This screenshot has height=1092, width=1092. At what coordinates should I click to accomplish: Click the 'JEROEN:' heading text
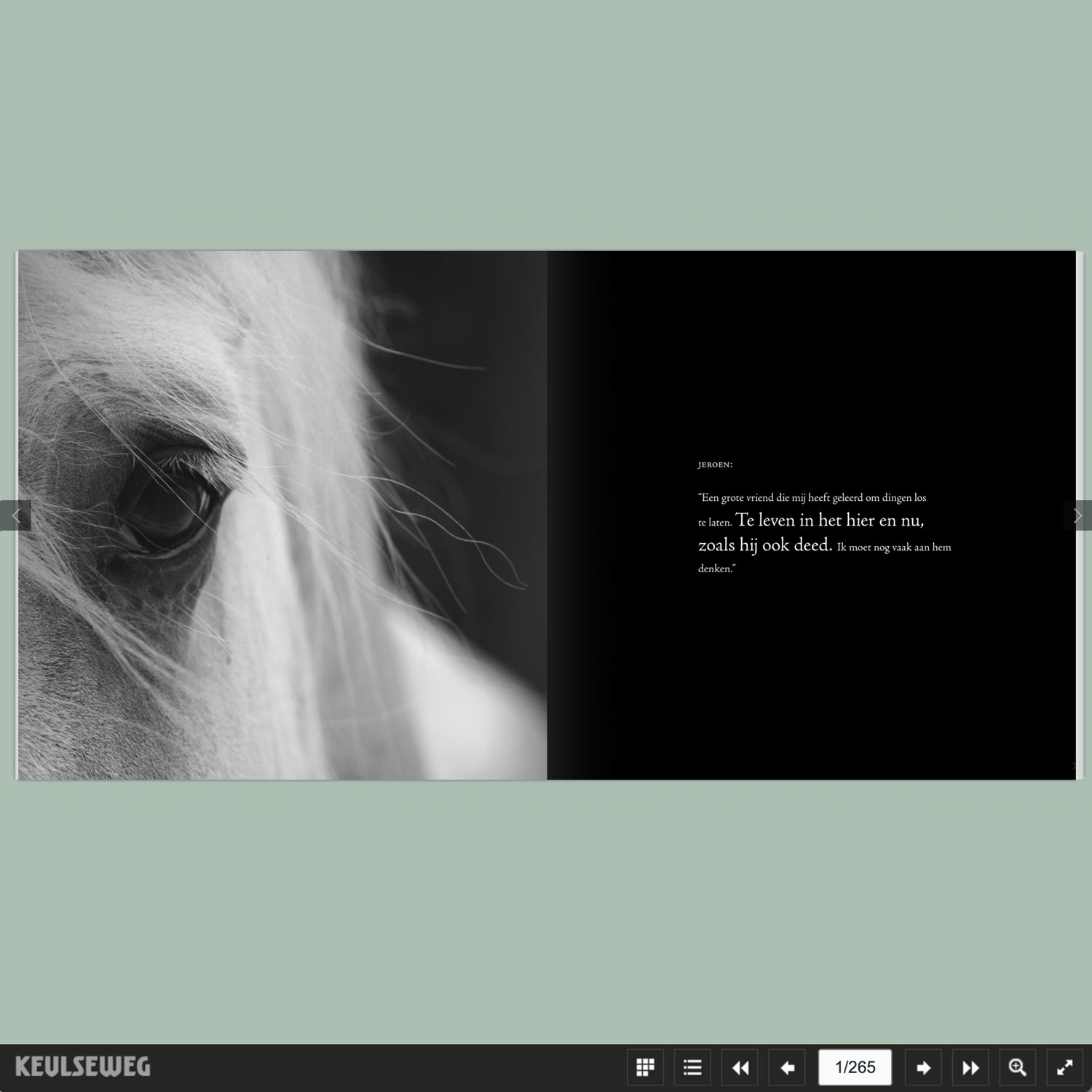[715, 464]
